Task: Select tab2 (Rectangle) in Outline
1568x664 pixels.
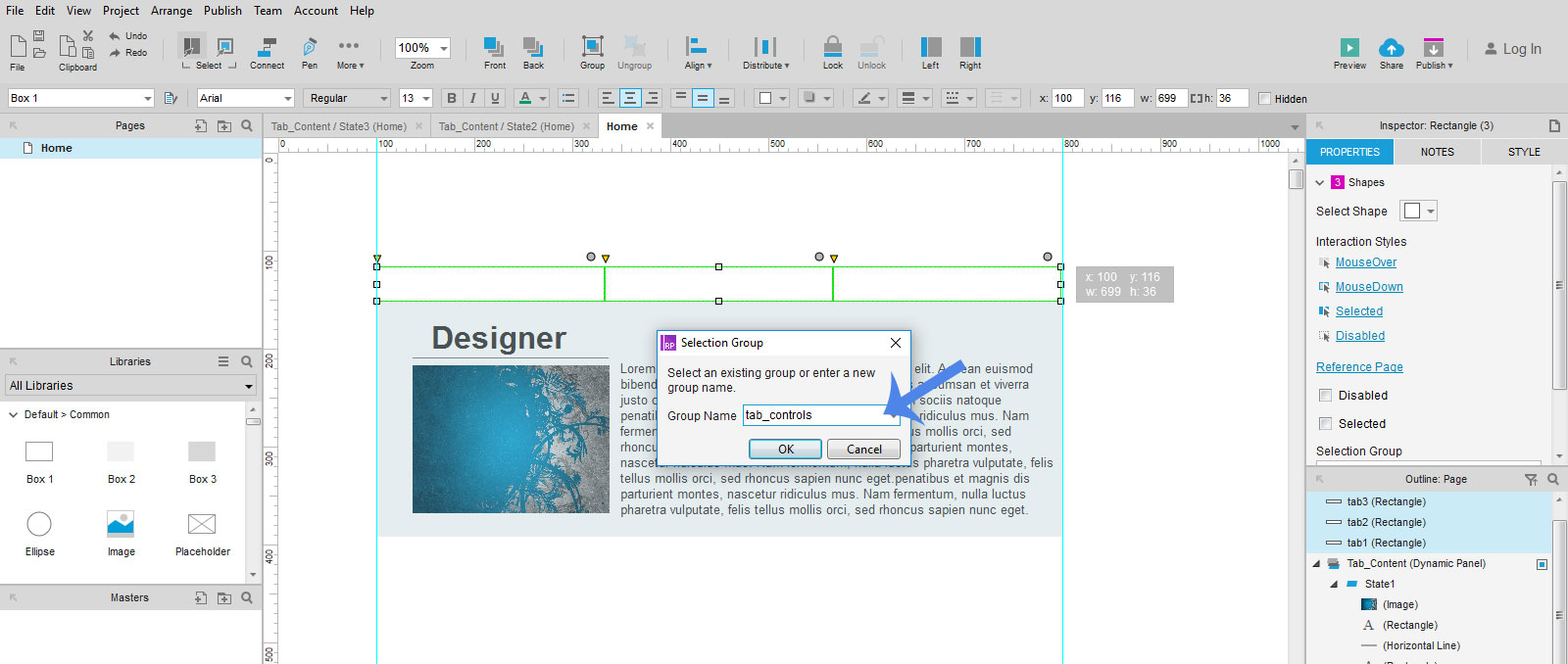Action: (1386, 523)
